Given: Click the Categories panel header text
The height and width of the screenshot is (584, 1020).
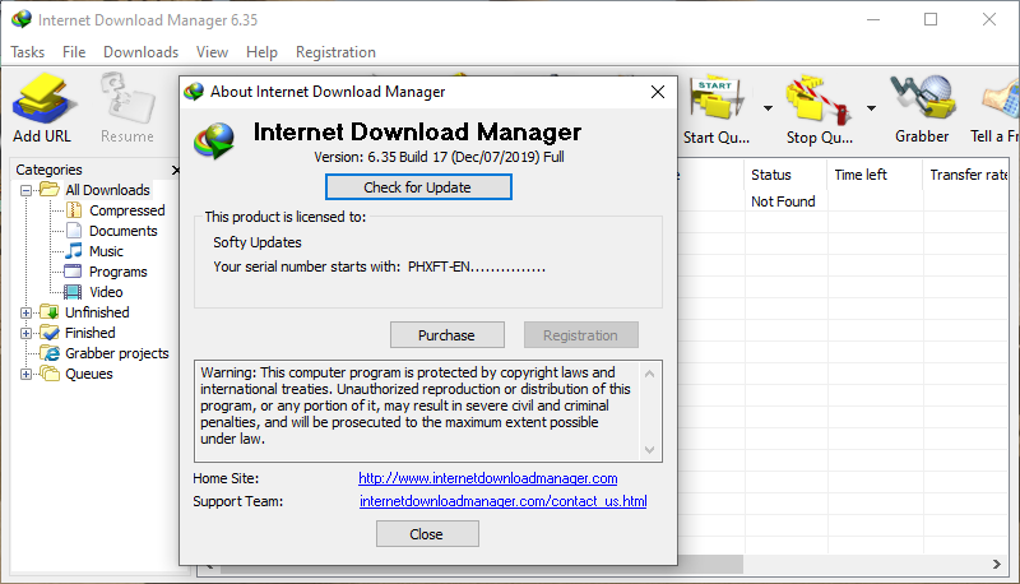Looking at the screenshot, I should tap(49, 170).
